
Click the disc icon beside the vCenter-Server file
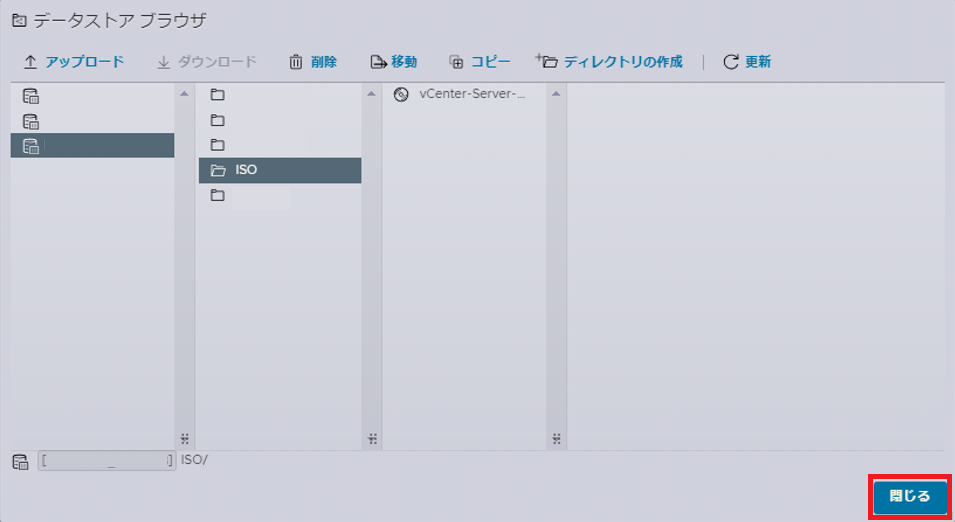point(402,95)
